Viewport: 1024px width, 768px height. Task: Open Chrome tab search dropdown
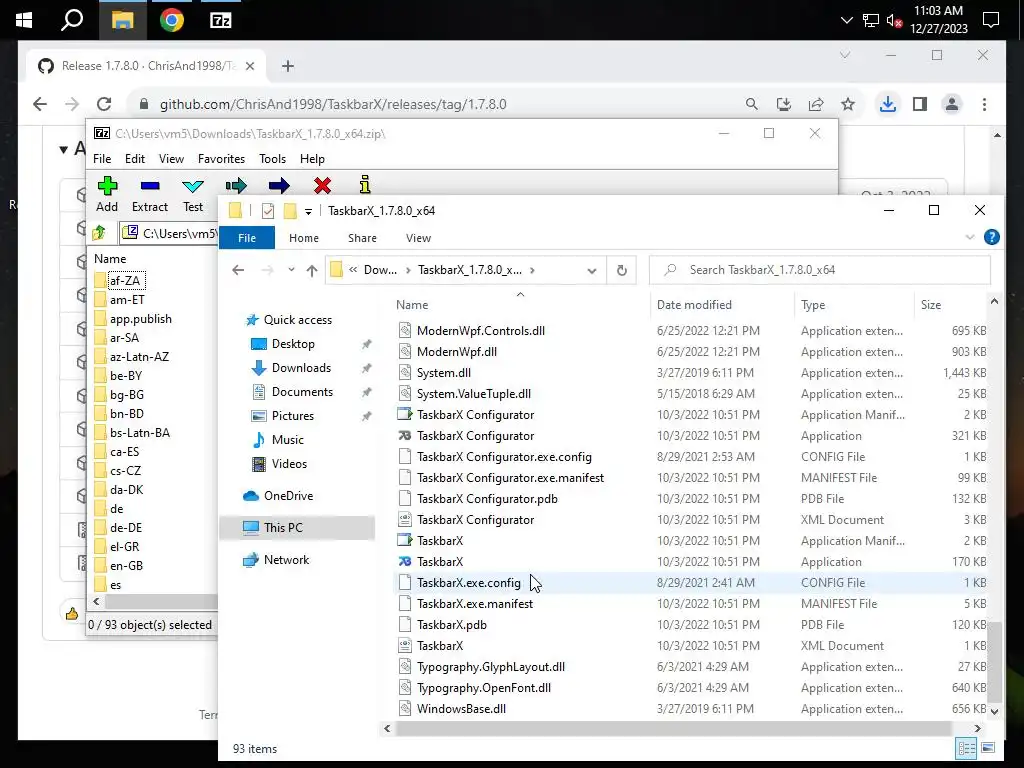tap(845, 55)
